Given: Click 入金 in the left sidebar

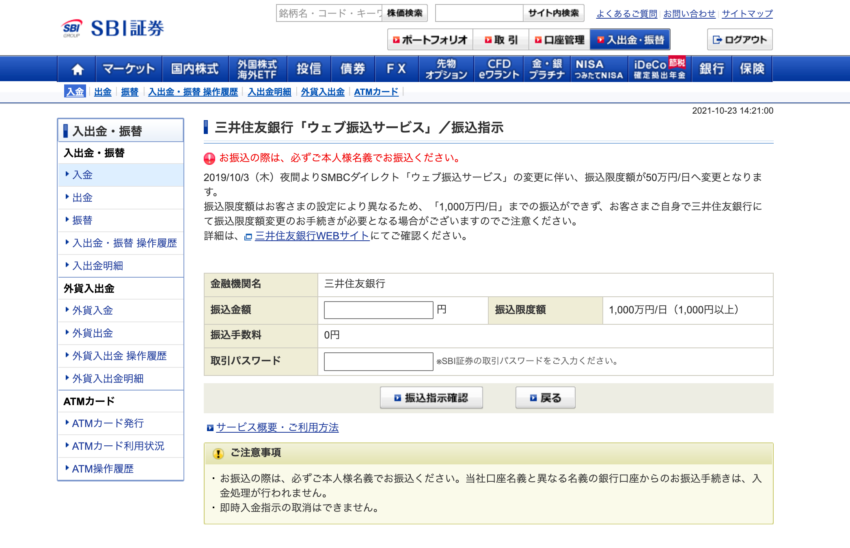Looking at the screenshot, I should coord(120,175).
